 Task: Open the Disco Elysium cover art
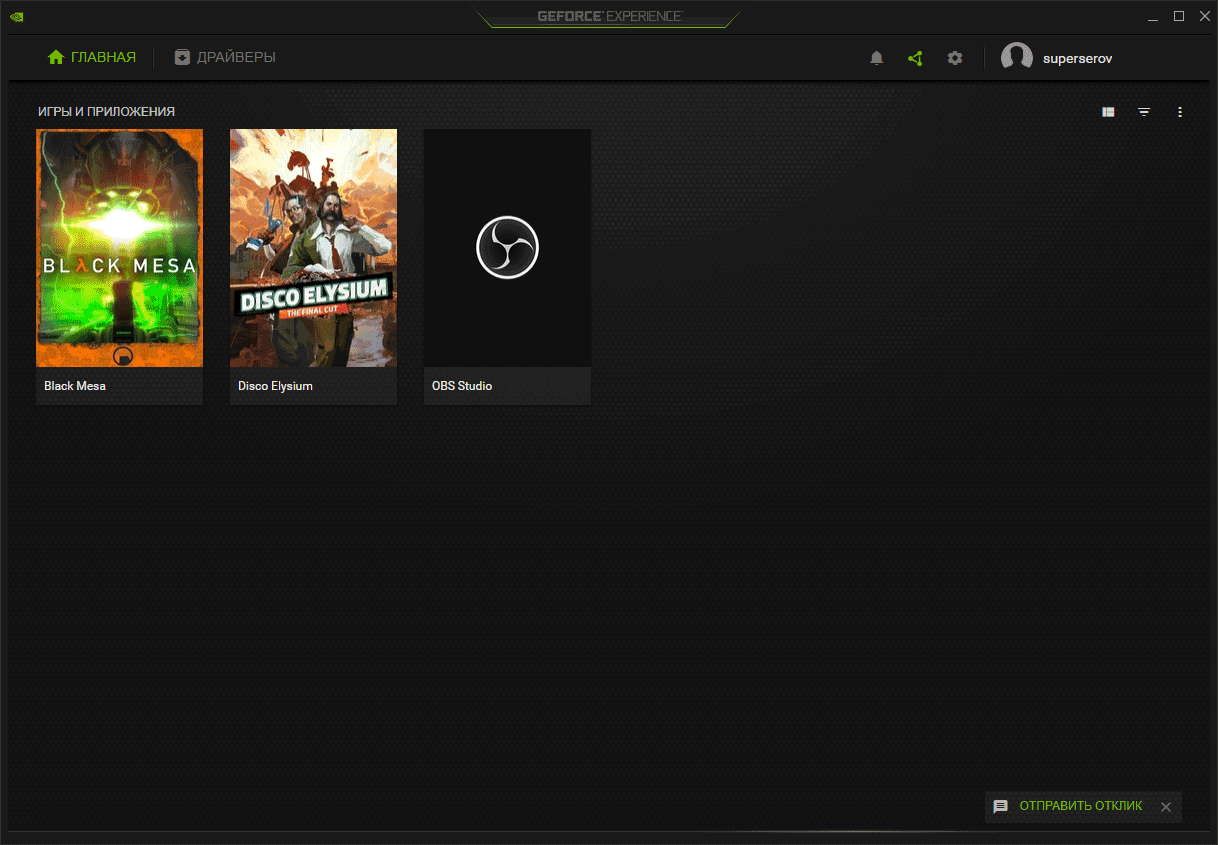(x=313, y=248)
